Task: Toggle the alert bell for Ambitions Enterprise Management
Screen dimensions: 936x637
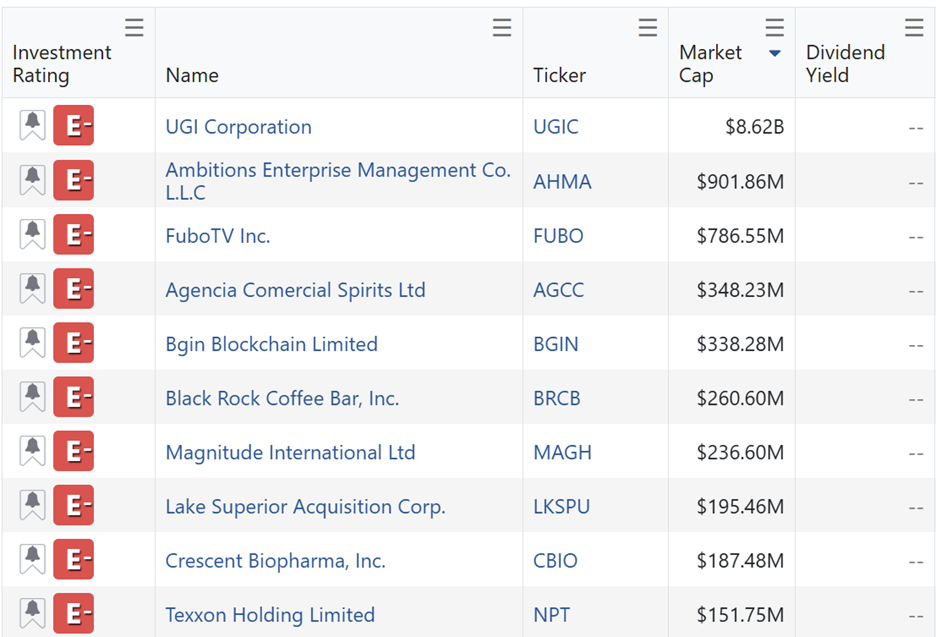Action: point(32,181)
